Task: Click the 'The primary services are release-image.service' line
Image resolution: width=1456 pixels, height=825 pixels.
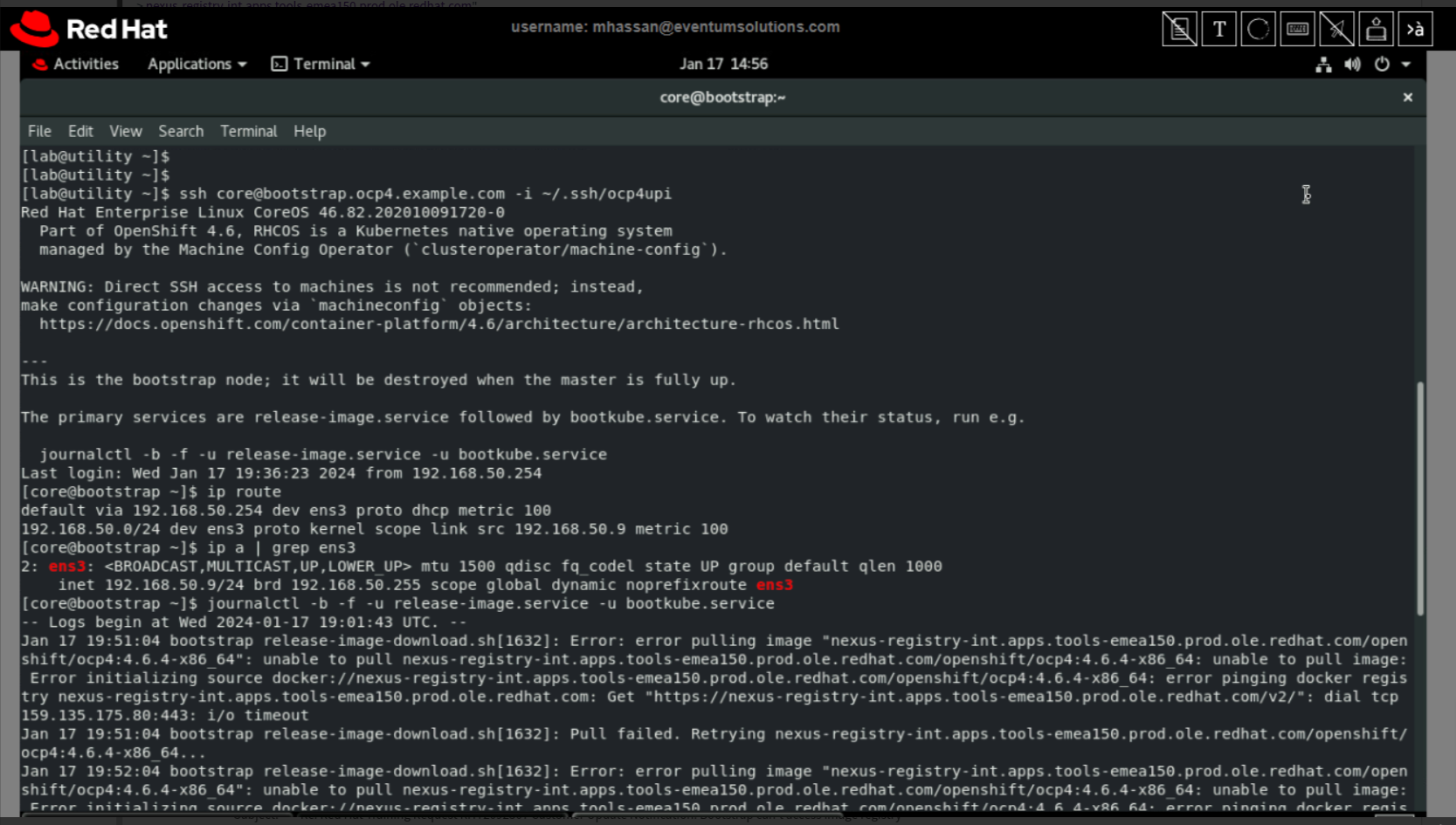Action: coord(522,417)
